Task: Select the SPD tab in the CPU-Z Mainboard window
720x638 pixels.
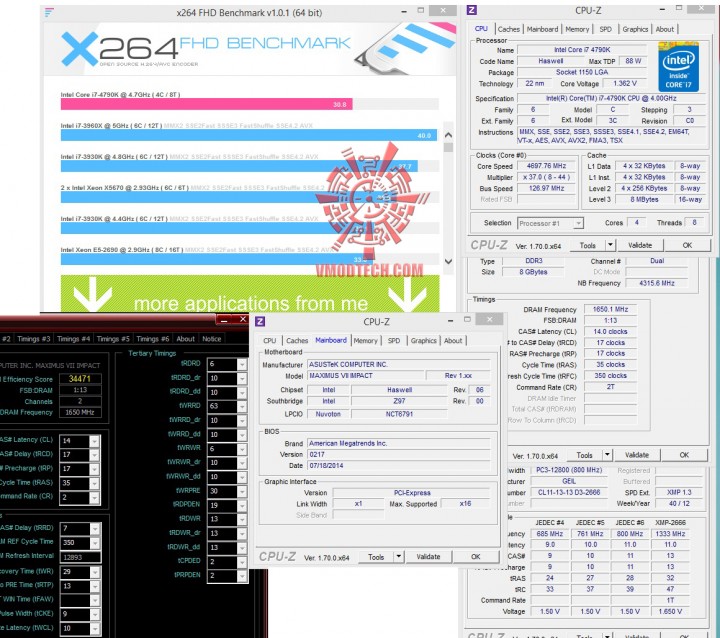Action: click(x=394, y=340)
